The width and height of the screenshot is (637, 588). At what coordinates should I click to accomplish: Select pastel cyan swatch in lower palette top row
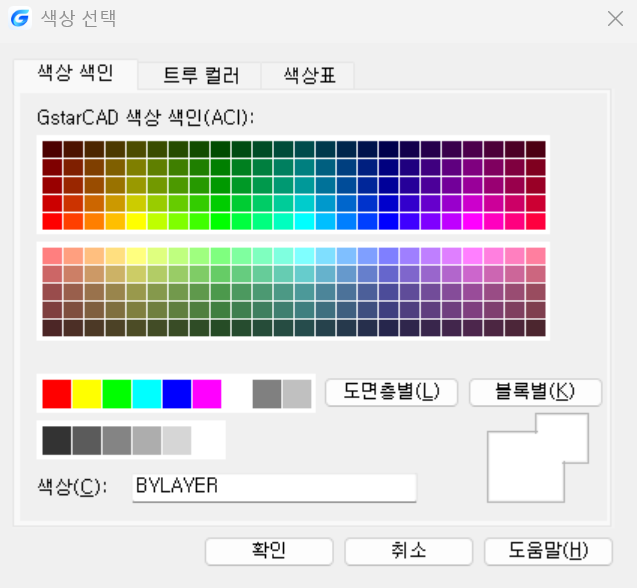304,256
